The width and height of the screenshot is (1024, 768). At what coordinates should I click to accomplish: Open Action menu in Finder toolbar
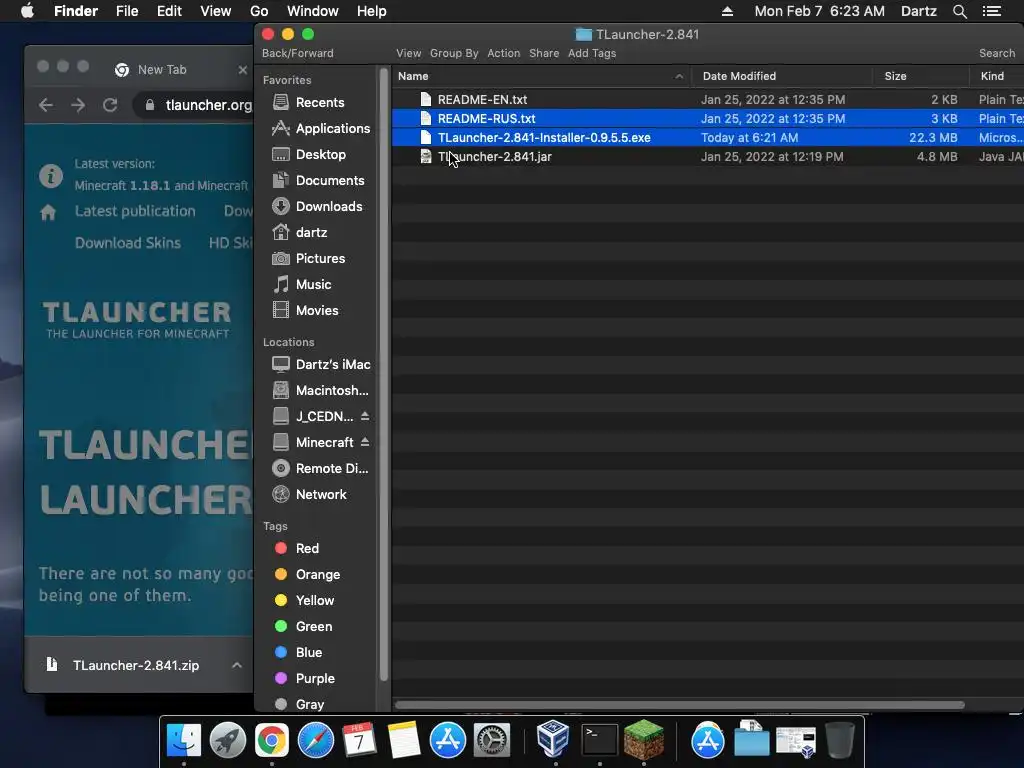tap(504, 54)
